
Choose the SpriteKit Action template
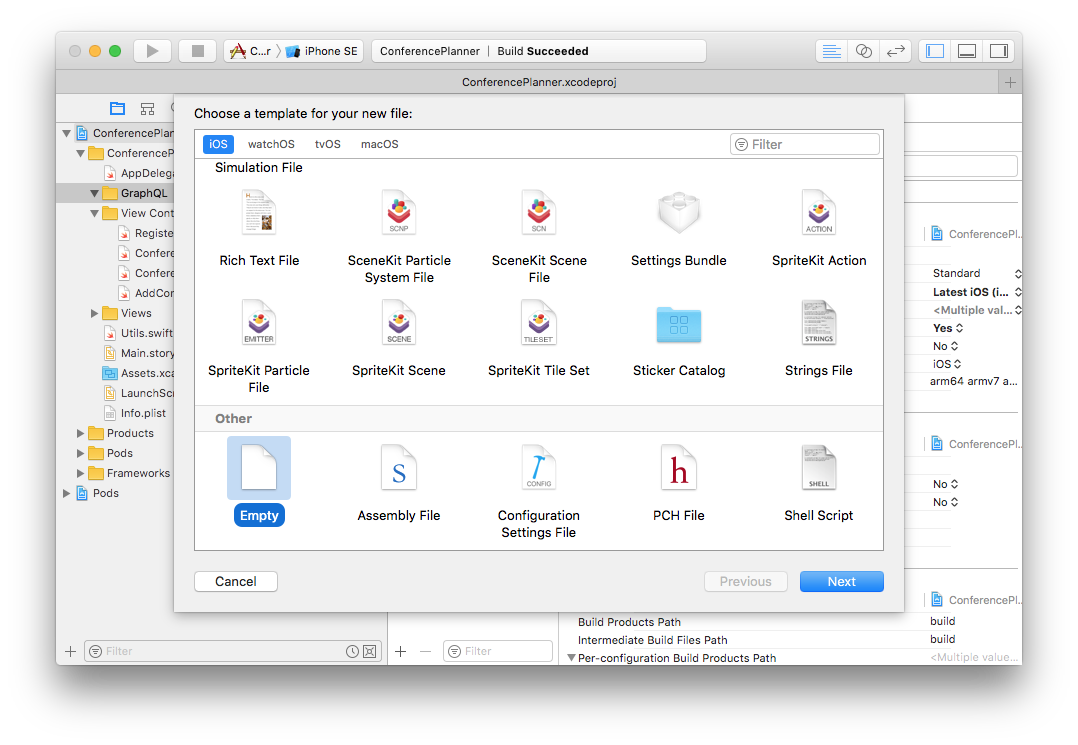pos(819,228)
